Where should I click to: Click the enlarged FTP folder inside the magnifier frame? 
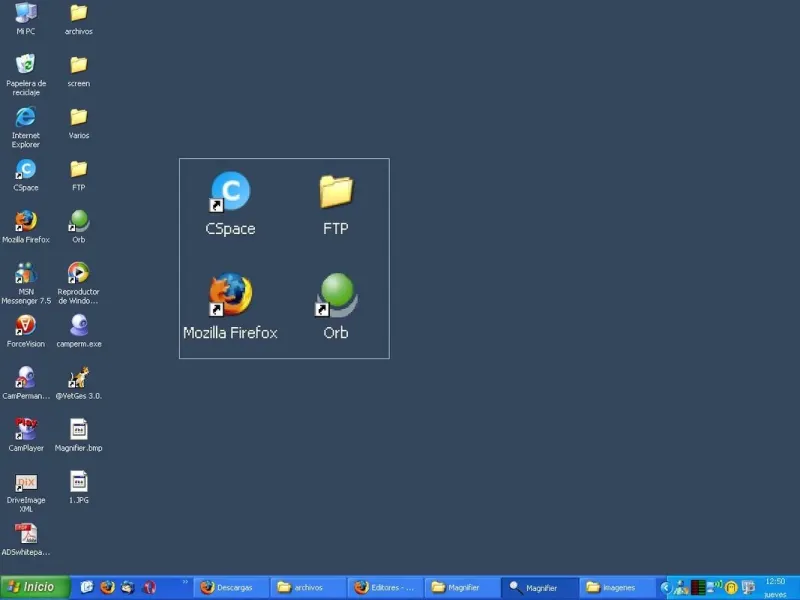336,192
